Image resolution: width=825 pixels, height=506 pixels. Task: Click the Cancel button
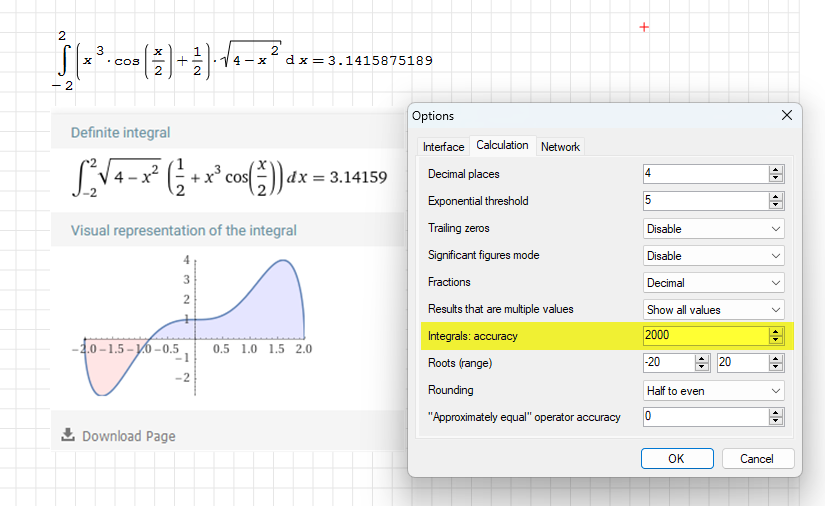tap(757, 459)
